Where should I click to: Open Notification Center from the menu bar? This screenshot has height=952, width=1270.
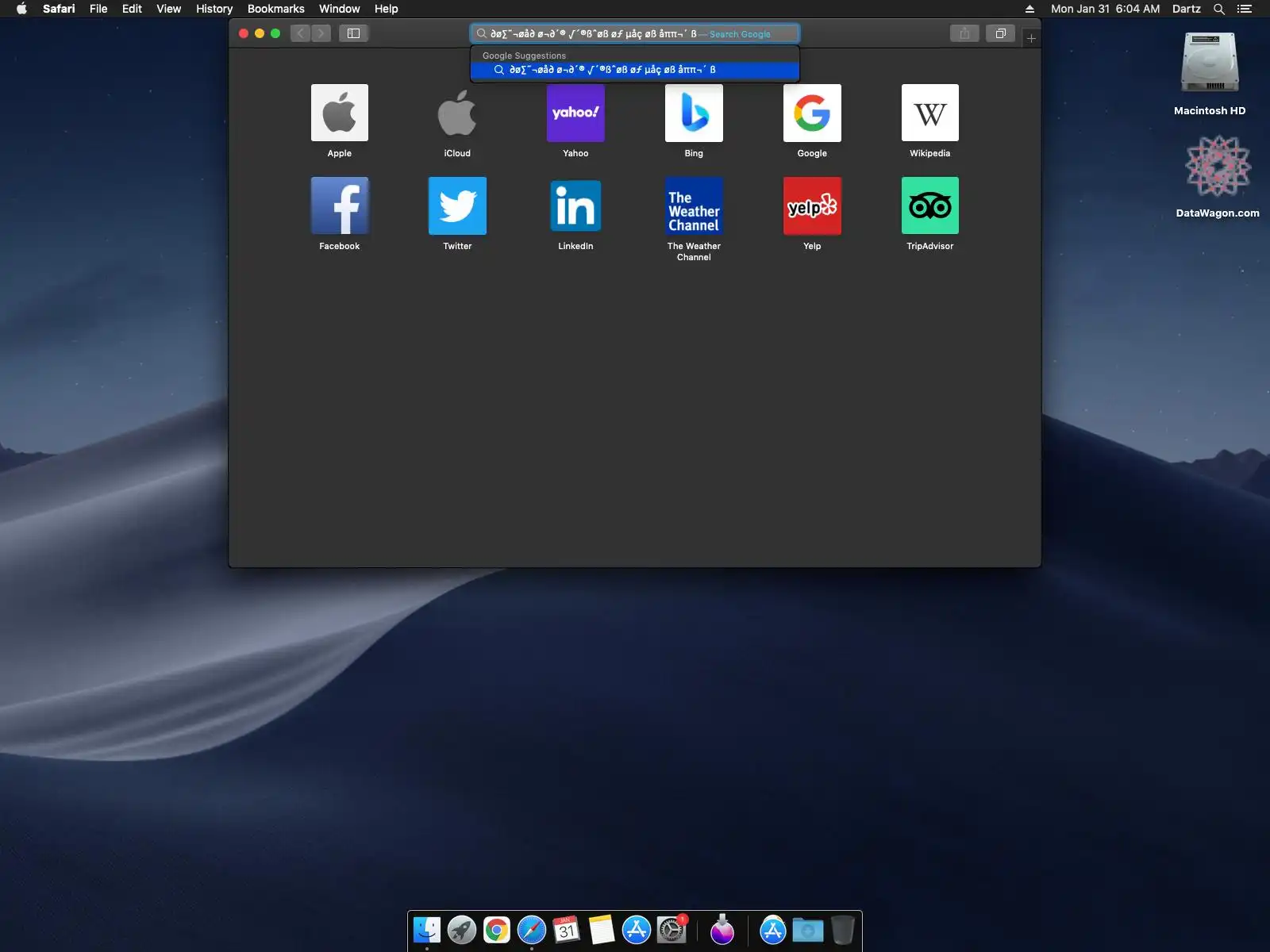click(x=1244, y=9)
